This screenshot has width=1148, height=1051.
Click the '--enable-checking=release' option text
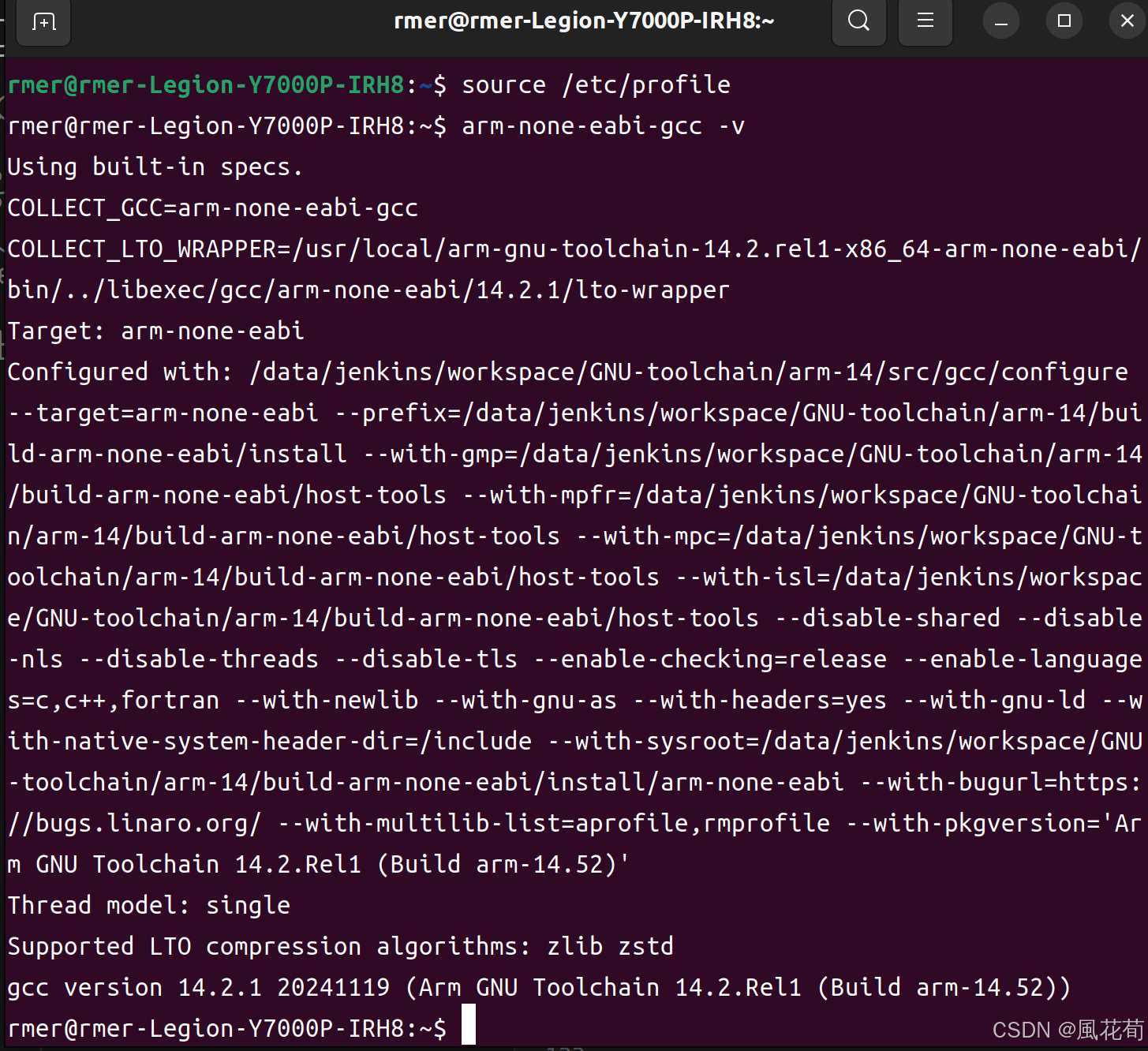point(710,659)
